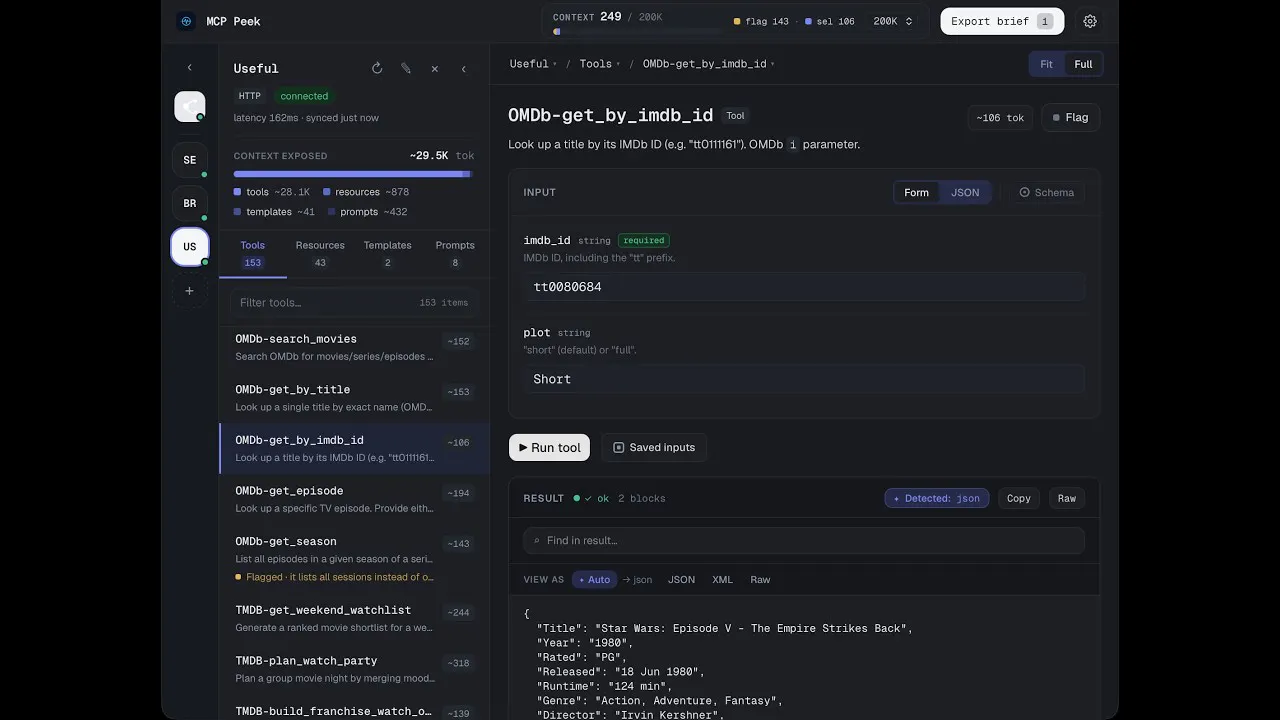This screenshot has width=1280, height=720.
Task: Click the flag 143 indicator
Action: [761, 21]
